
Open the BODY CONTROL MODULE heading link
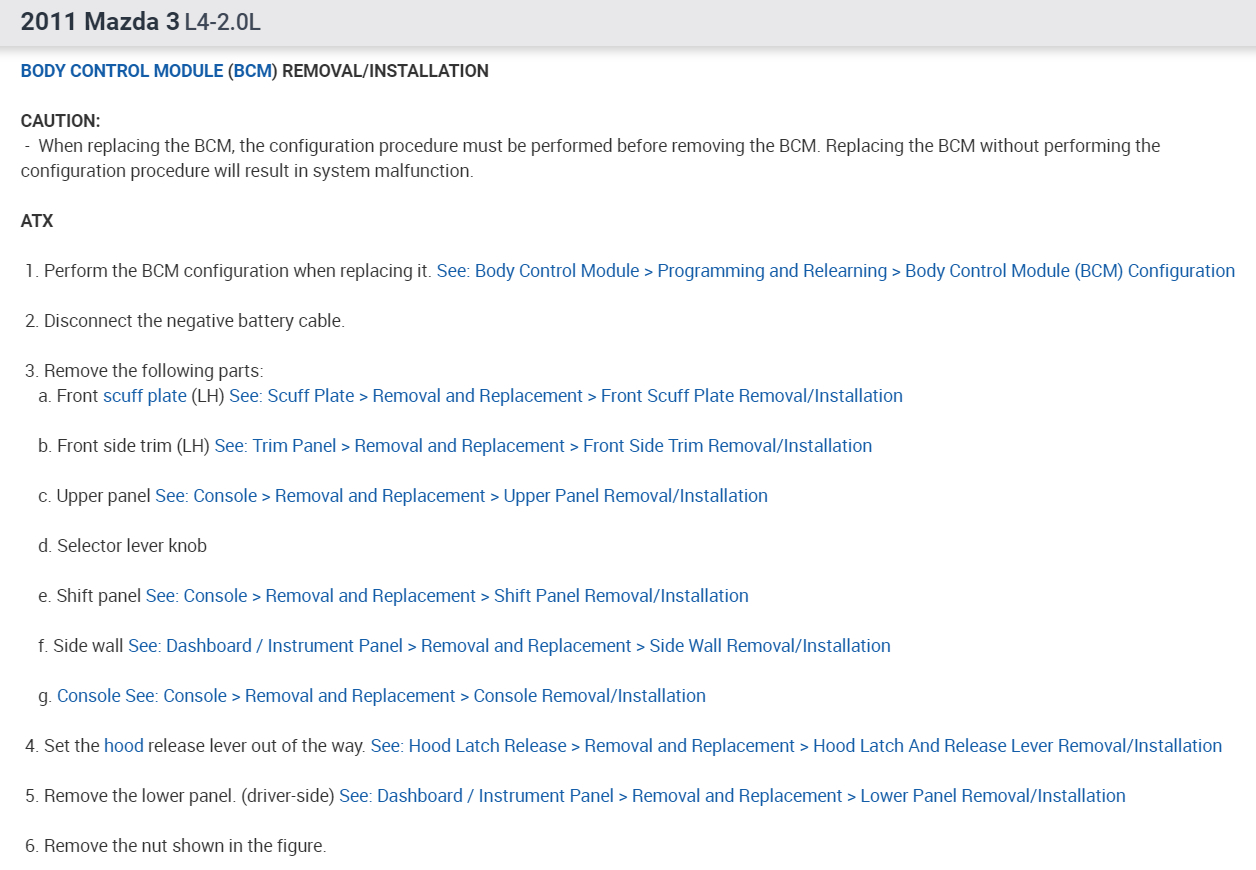(121, 71)
